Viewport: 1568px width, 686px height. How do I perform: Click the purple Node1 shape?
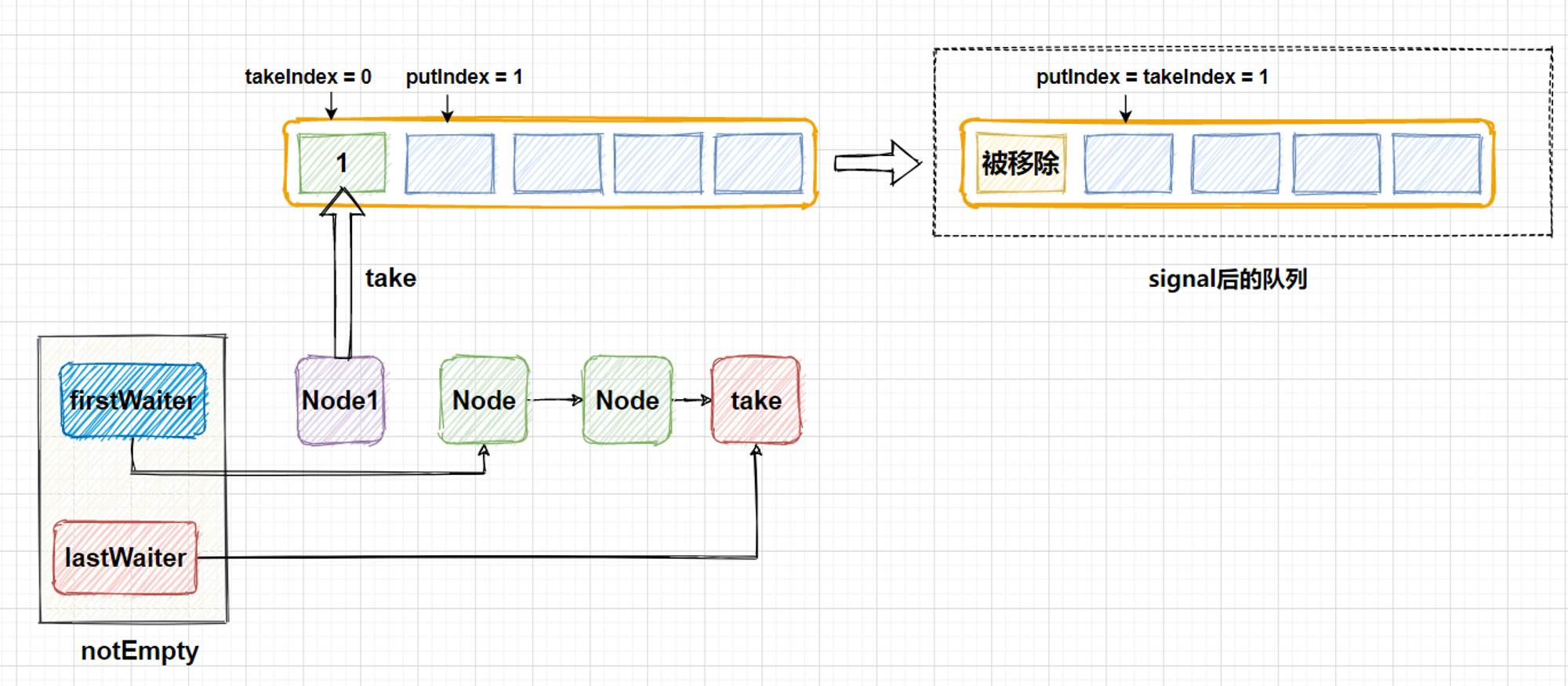[340, 401]
